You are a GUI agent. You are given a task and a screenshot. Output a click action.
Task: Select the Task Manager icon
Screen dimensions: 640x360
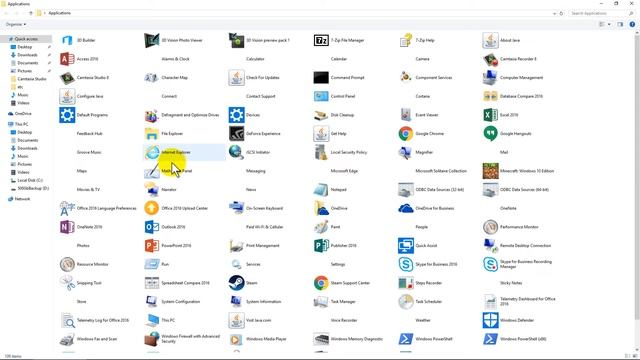[x=321, y=302]
